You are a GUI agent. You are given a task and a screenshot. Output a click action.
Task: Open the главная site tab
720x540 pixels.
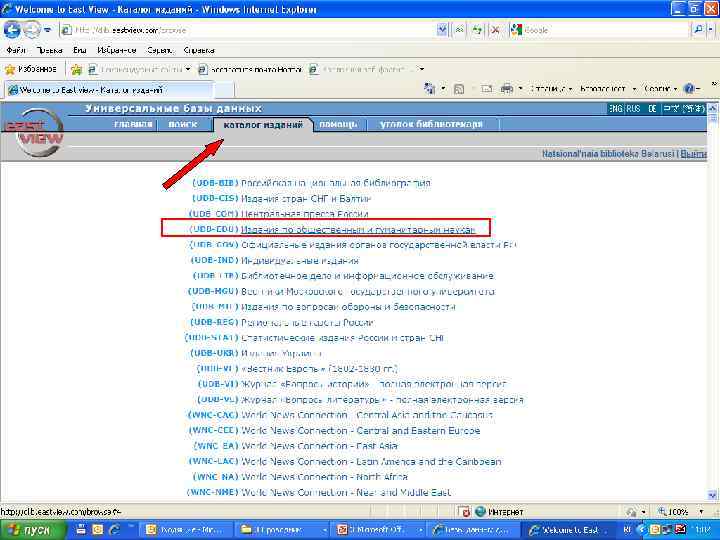(133, 124)
